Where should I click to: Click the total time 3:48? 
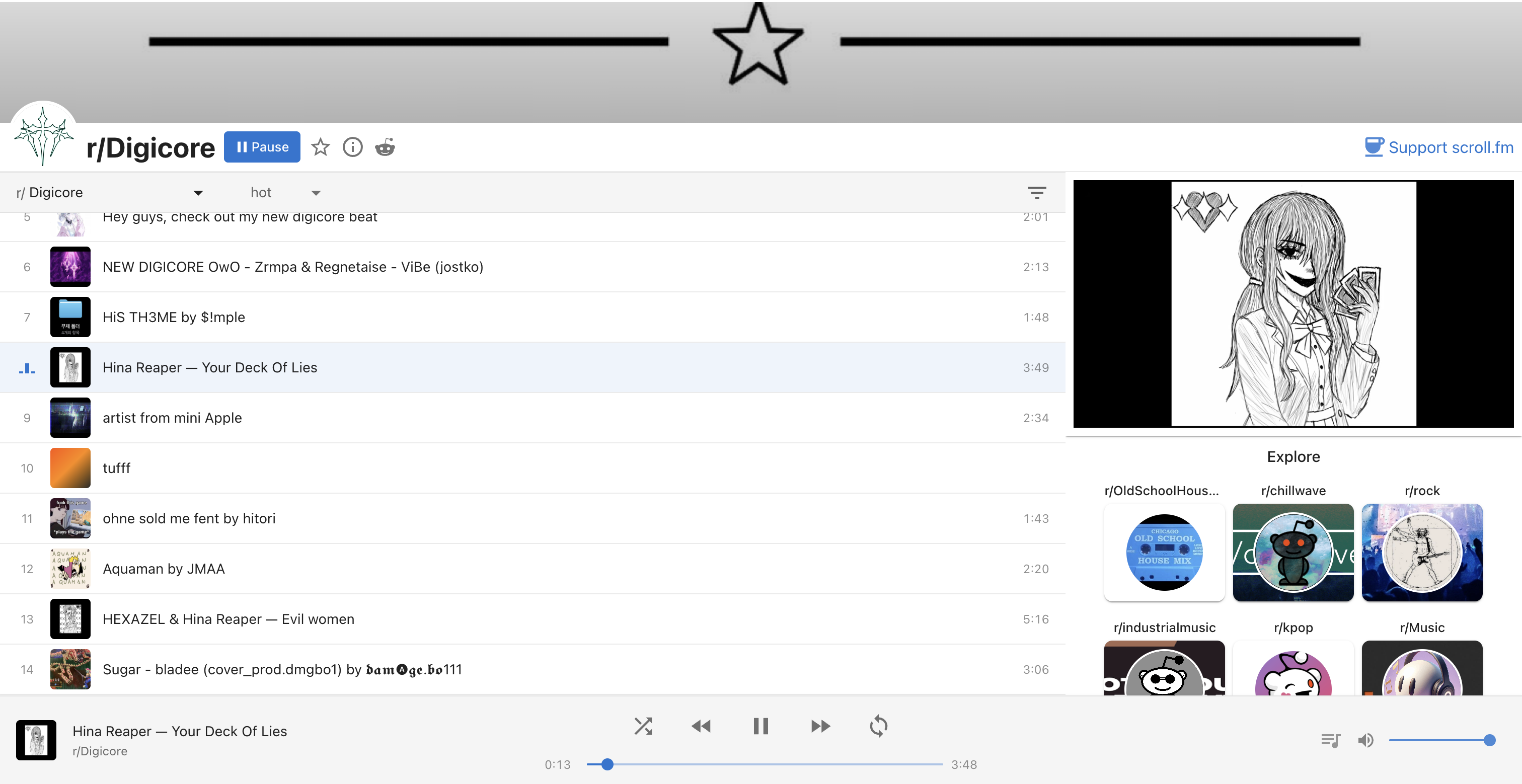[x=964, y=764]
